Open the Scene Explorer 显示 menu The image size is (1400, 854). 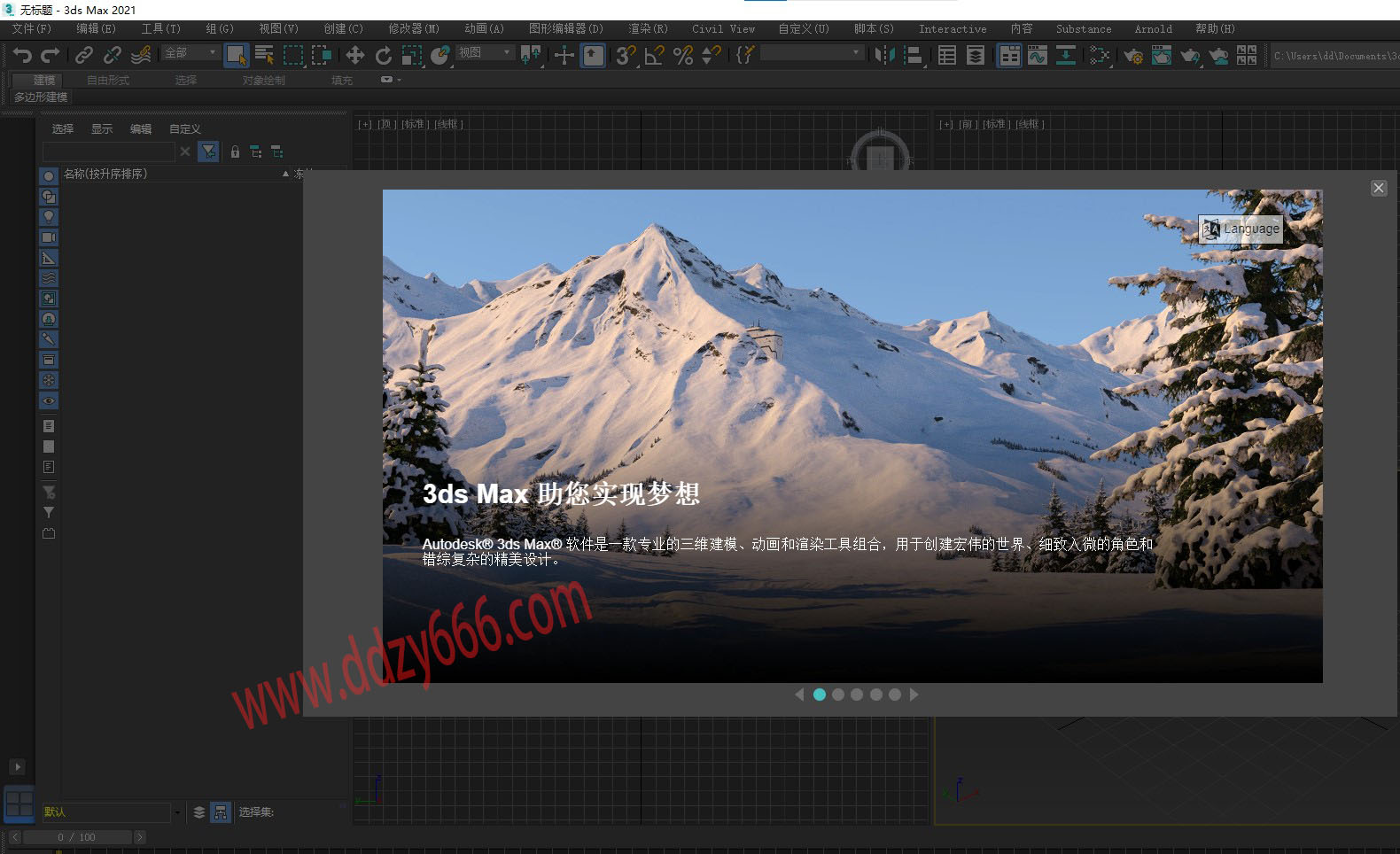[102, 129]
